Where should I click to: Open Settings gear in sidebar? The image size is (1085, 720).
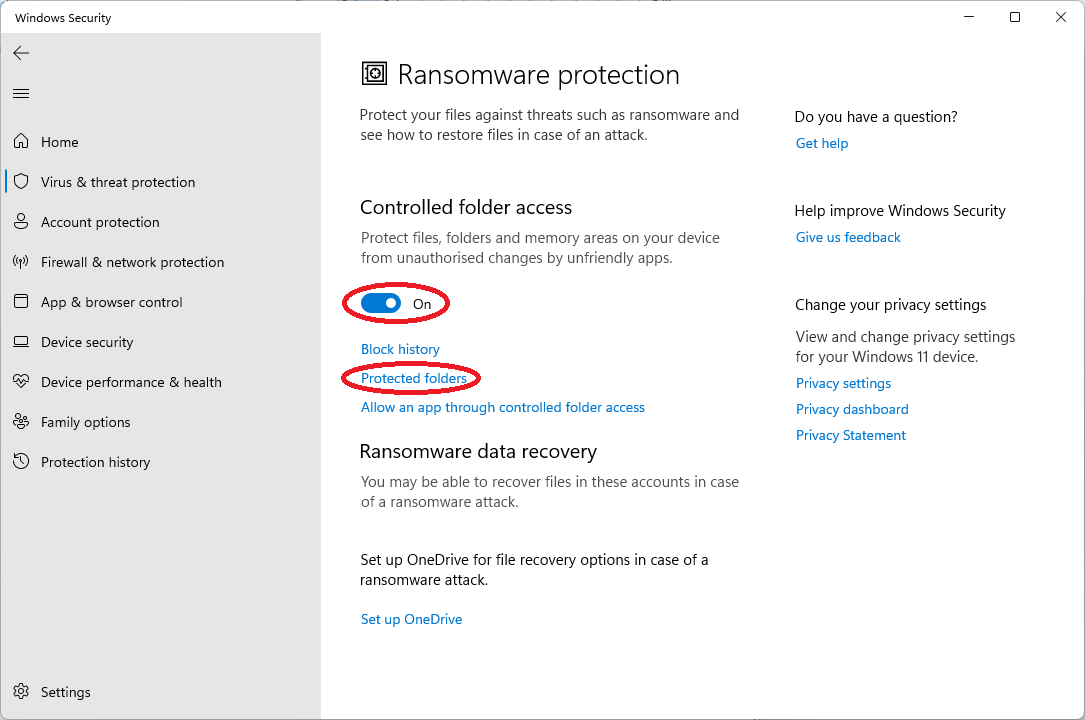pos(21,692)
